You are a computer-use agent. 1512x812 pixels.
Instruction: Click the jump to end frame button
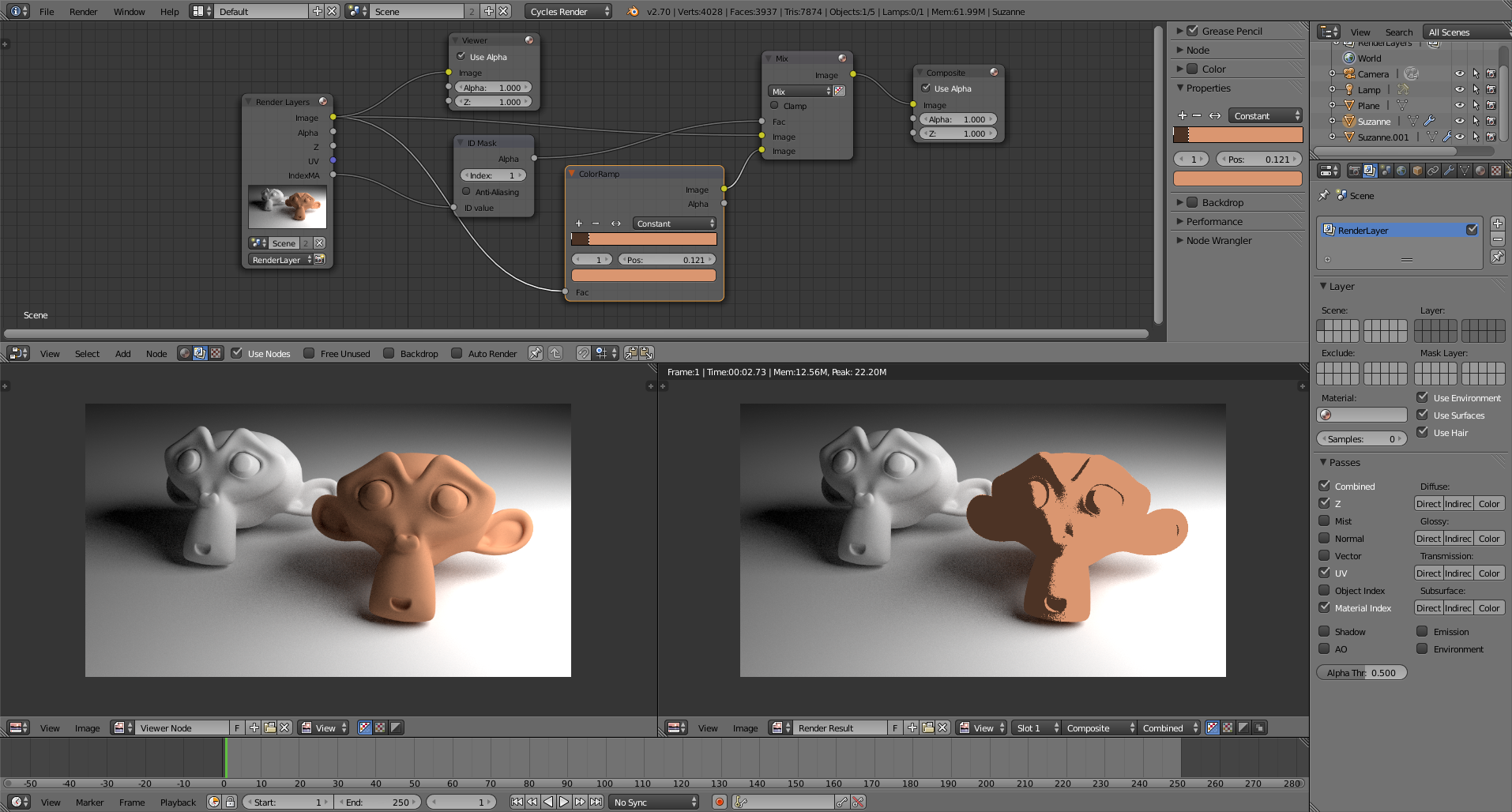pos(596,802)
